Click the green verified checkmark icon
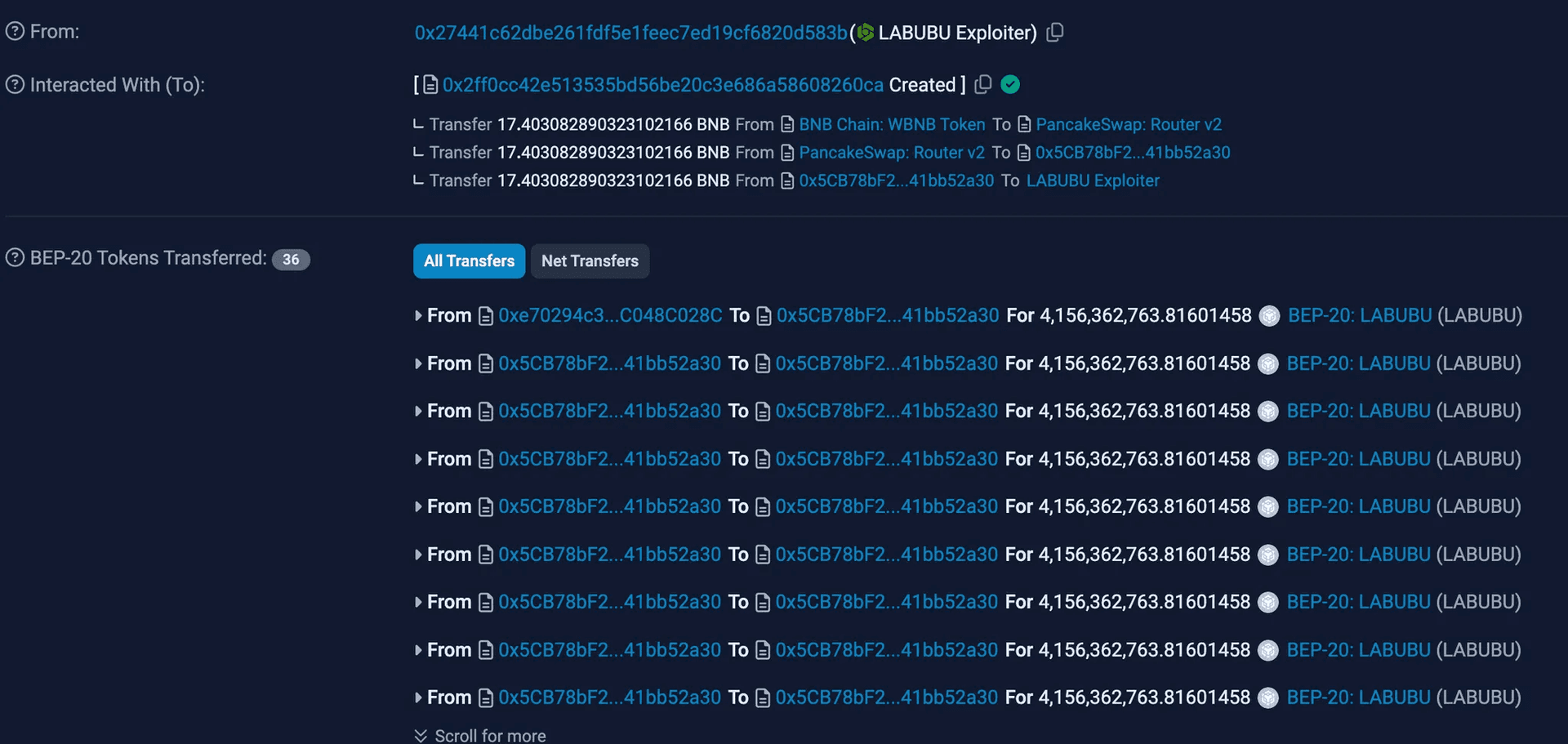The height and width of the screenshot is (744, 1568). tap(1010, 84)
